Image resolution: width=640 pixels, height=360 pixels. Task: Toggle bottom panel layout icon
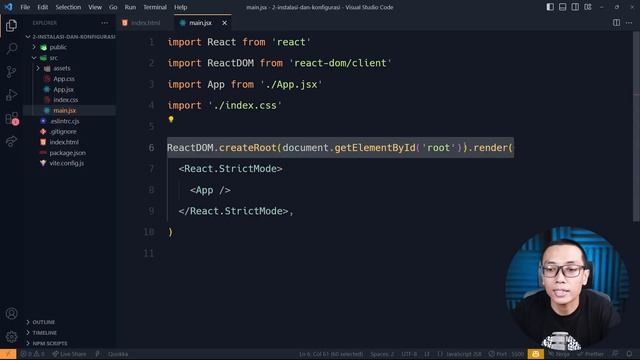pos(562,7)
